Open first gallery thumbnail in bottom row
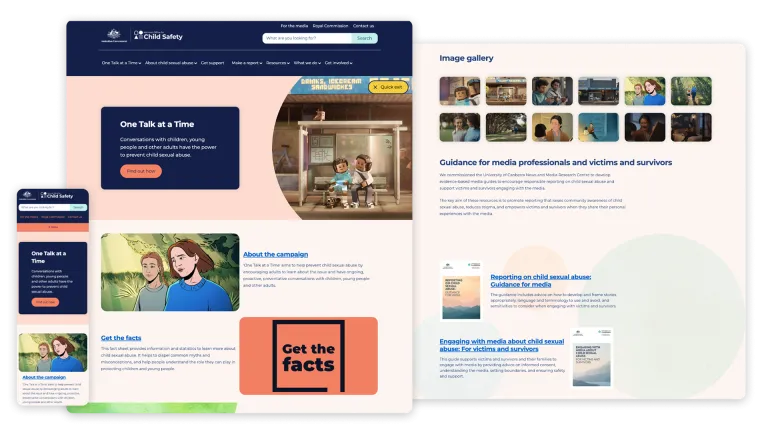Viewport: 768px width, 432px height. point(460,127)
